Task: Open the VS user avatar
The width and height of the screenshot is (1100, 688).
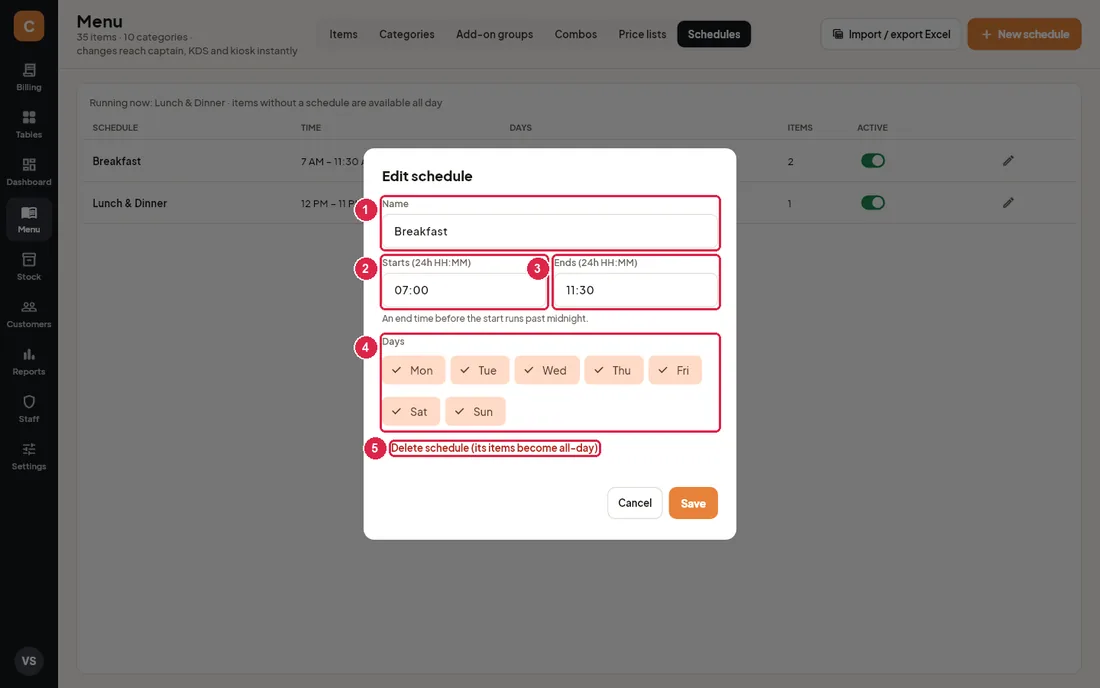Action: point(29,661)
